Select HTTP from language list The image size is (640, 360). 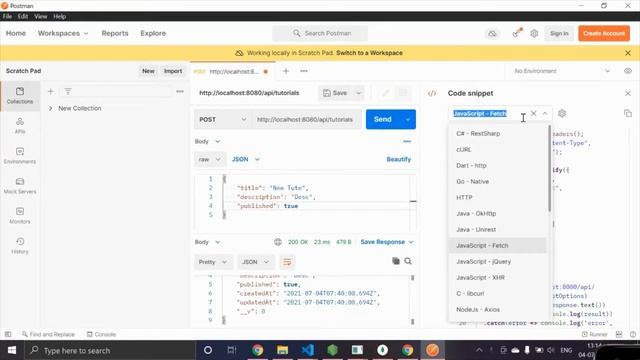point(498,198)
